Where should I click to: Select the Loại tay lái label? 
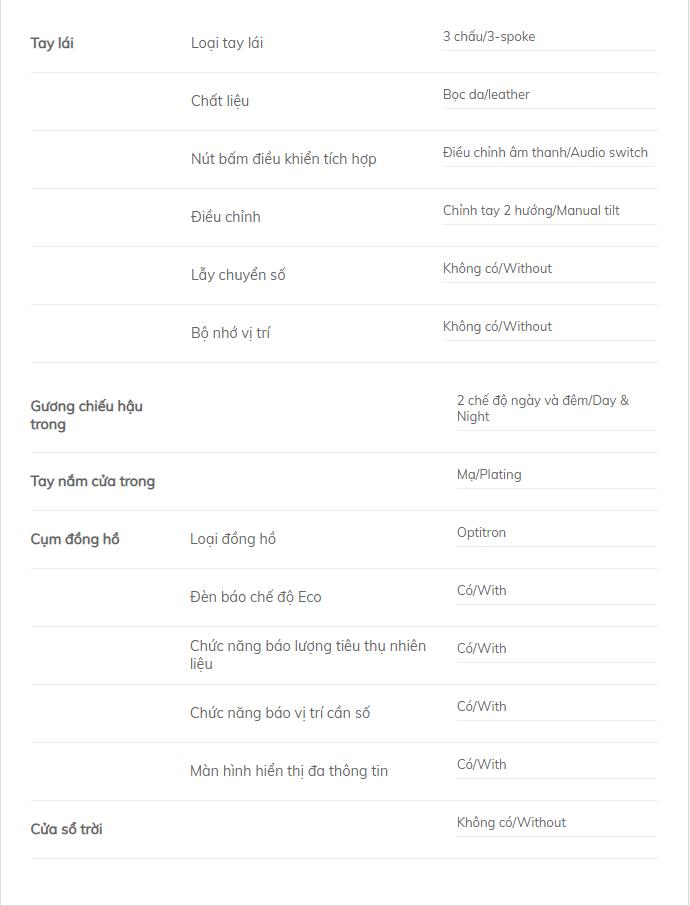point(227,43)
